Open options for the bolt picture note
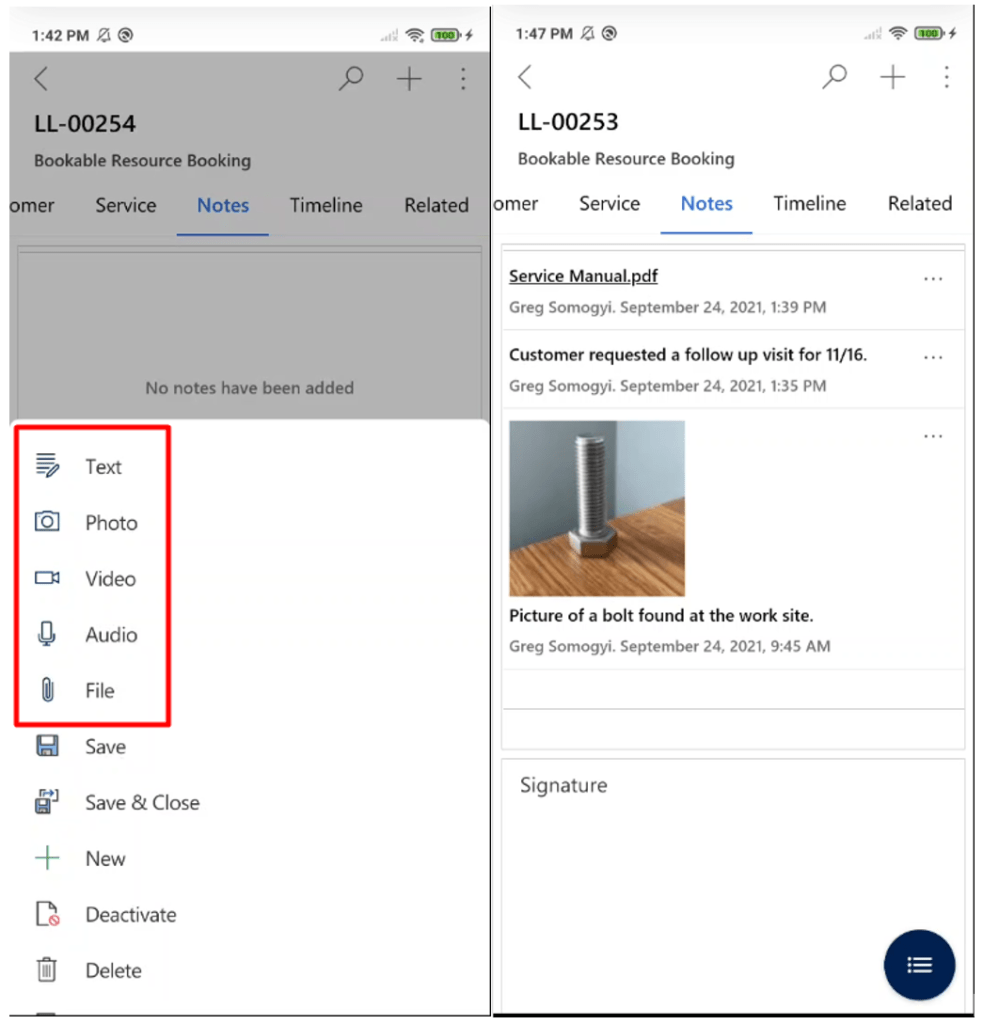Viewport: 983px width, 1024px height. [x=933, y=436]
